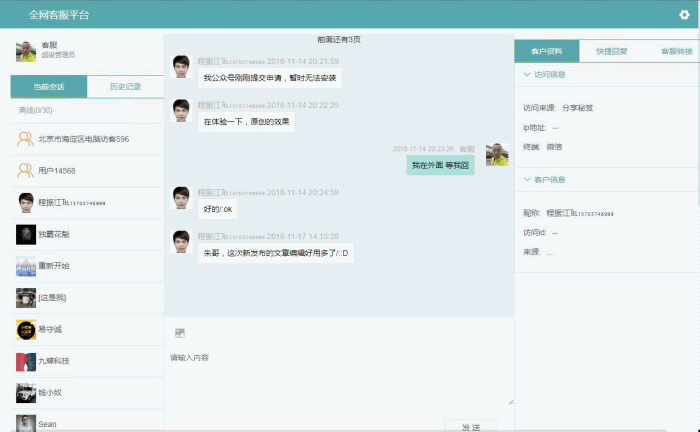The width and height of the screenshot is (700, 432).
Task: Open the settings gear icon
Action: (684, 15)
